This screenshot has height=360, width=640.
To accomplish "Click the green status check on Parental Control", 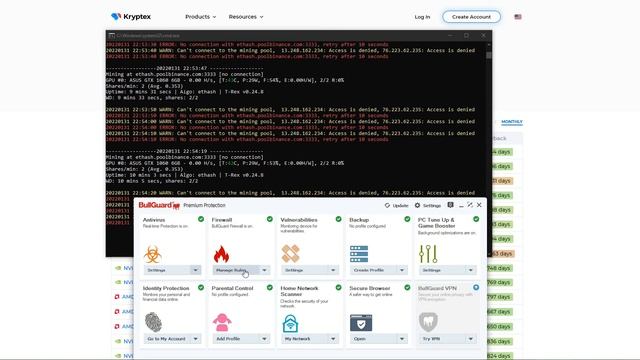I will (x=270, y=287).
